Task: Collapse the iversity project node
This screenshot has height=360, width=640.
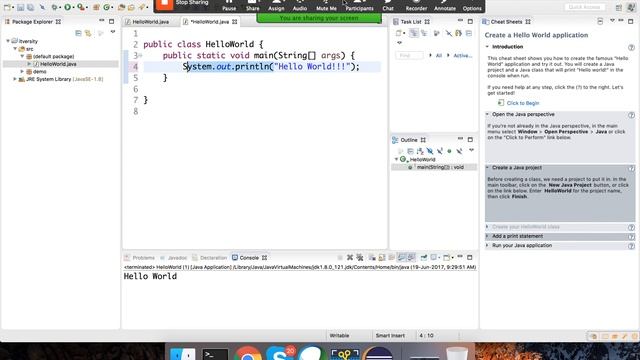Action: 8,41
